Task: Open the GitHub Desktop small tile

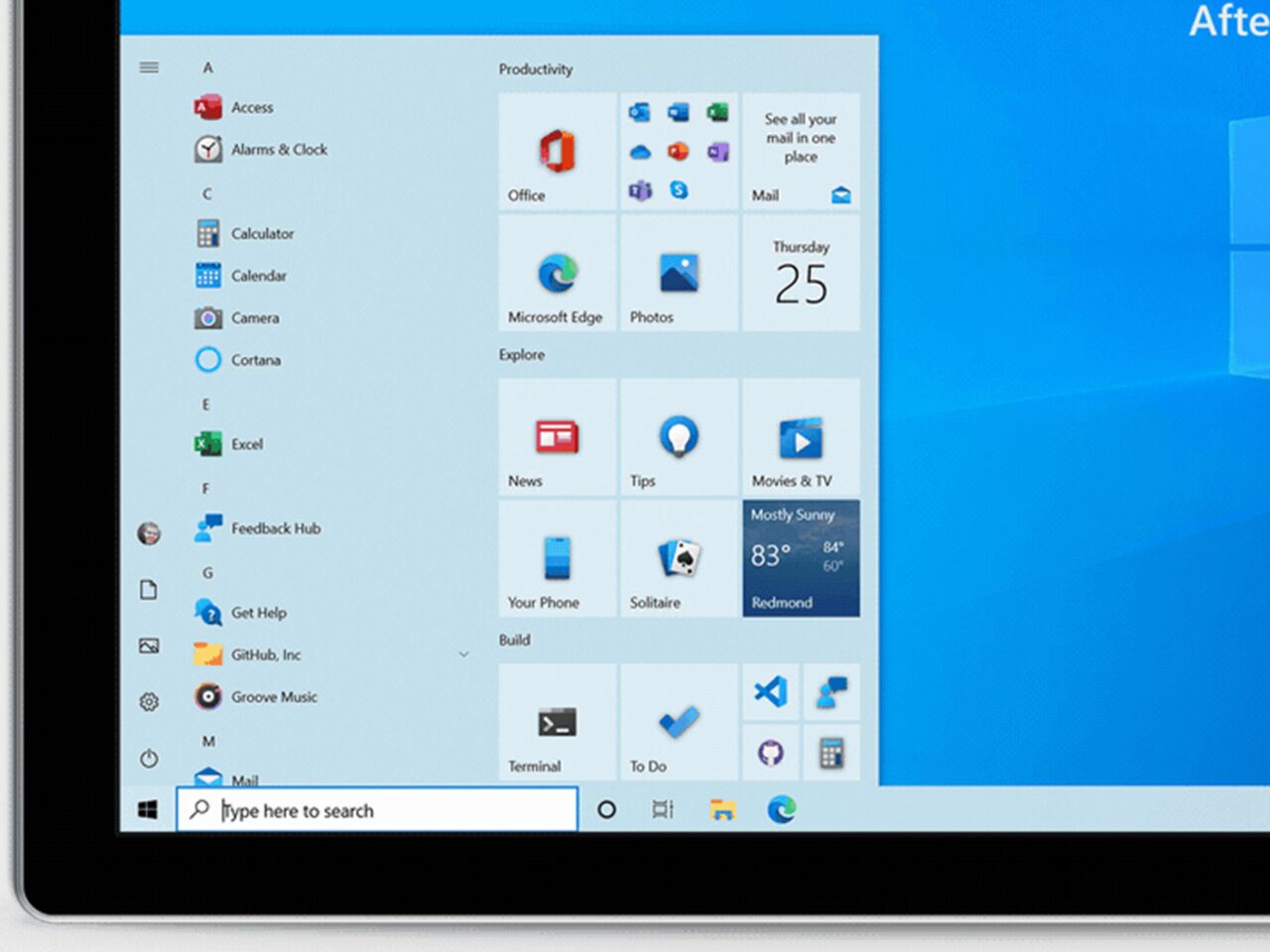Action: coord(771,753)
